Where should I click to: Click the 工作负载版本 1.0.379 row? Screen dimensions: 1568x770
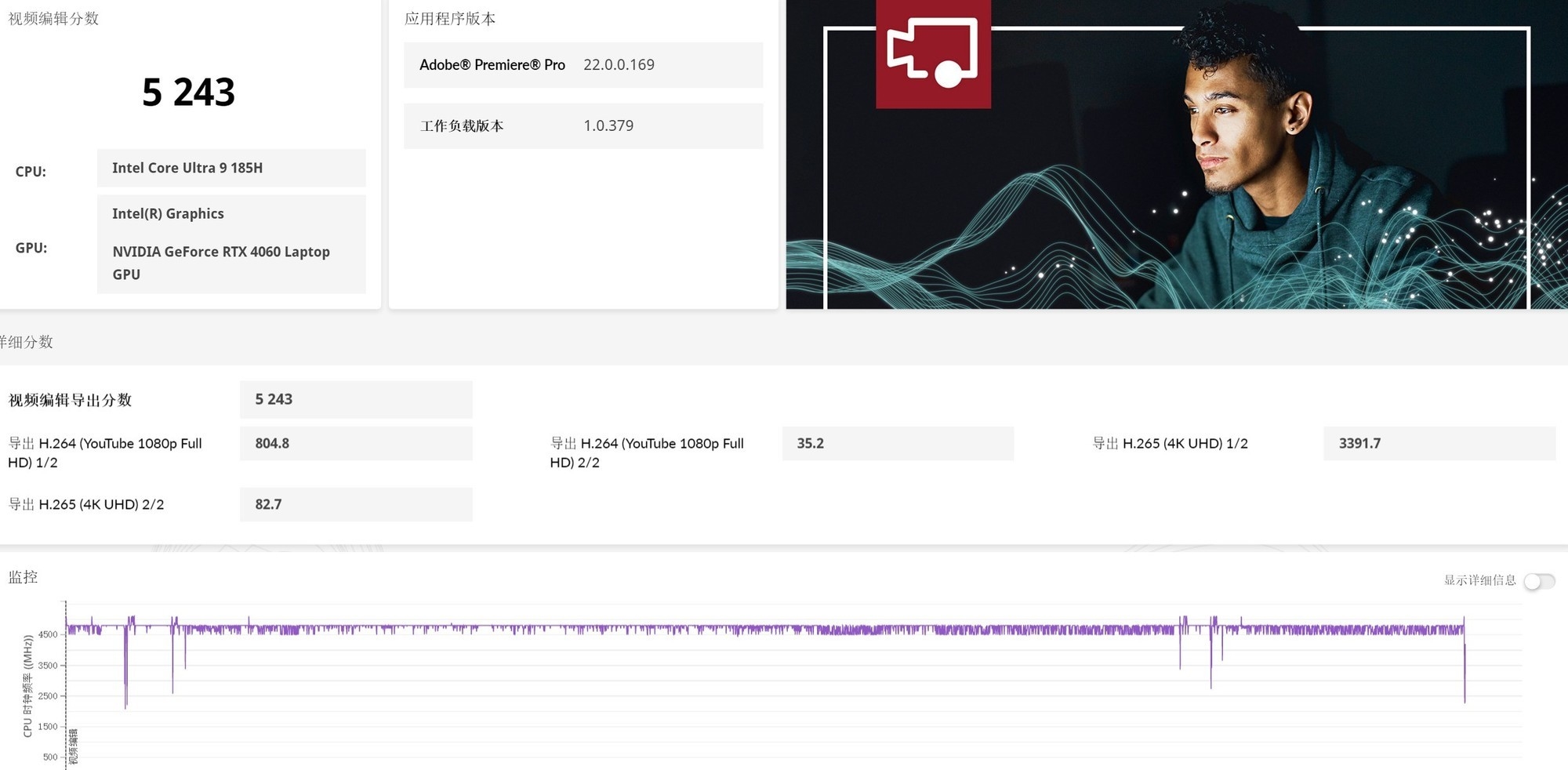point(583,126)
